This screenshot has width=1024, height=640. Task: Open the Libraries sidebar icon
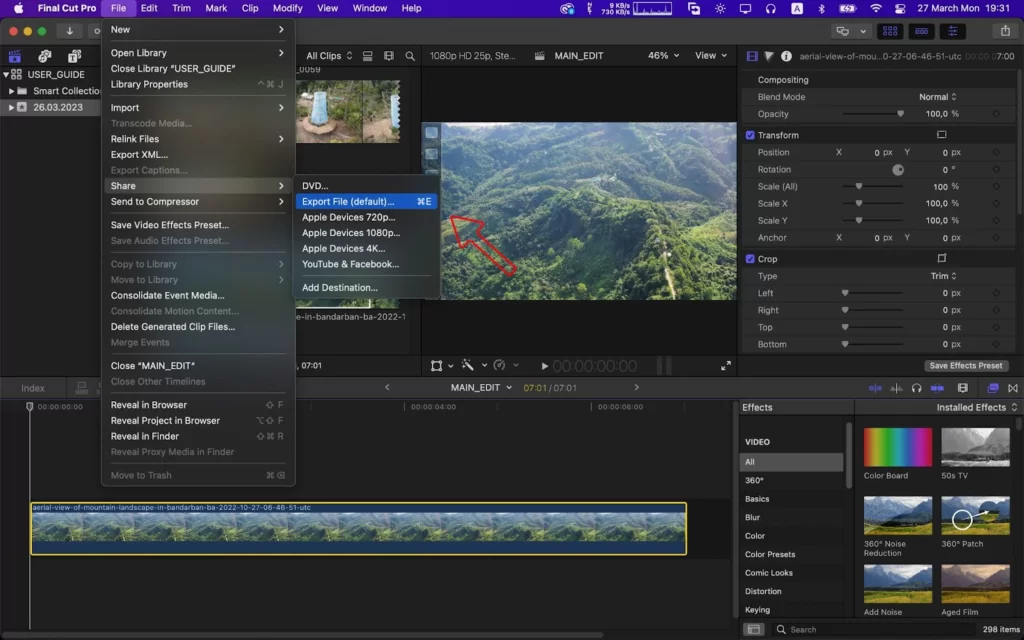click(x=14, y=56)
